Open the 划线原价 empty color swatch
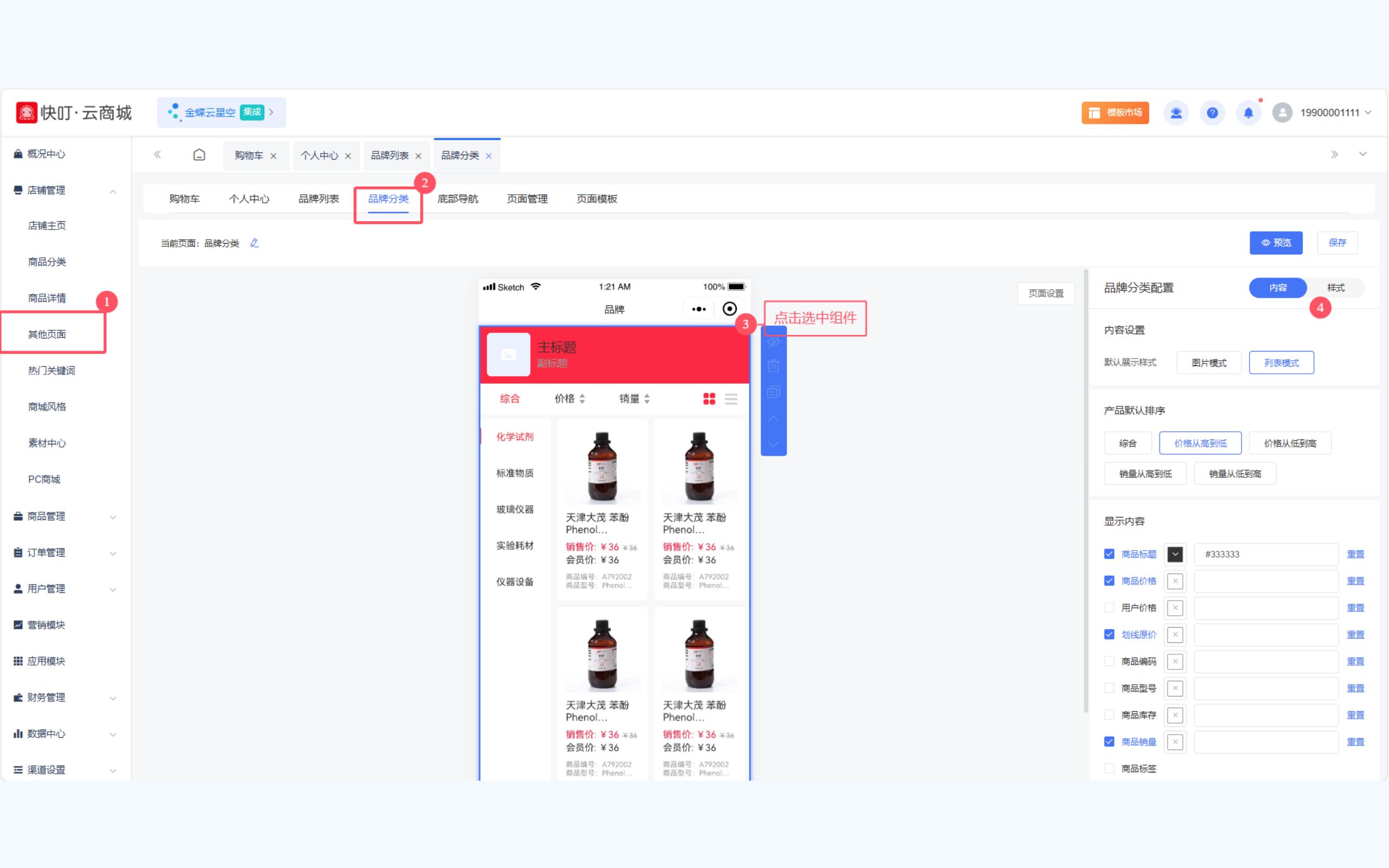The width and height of the screenshot is (1389, 868). pos(1175,634)
